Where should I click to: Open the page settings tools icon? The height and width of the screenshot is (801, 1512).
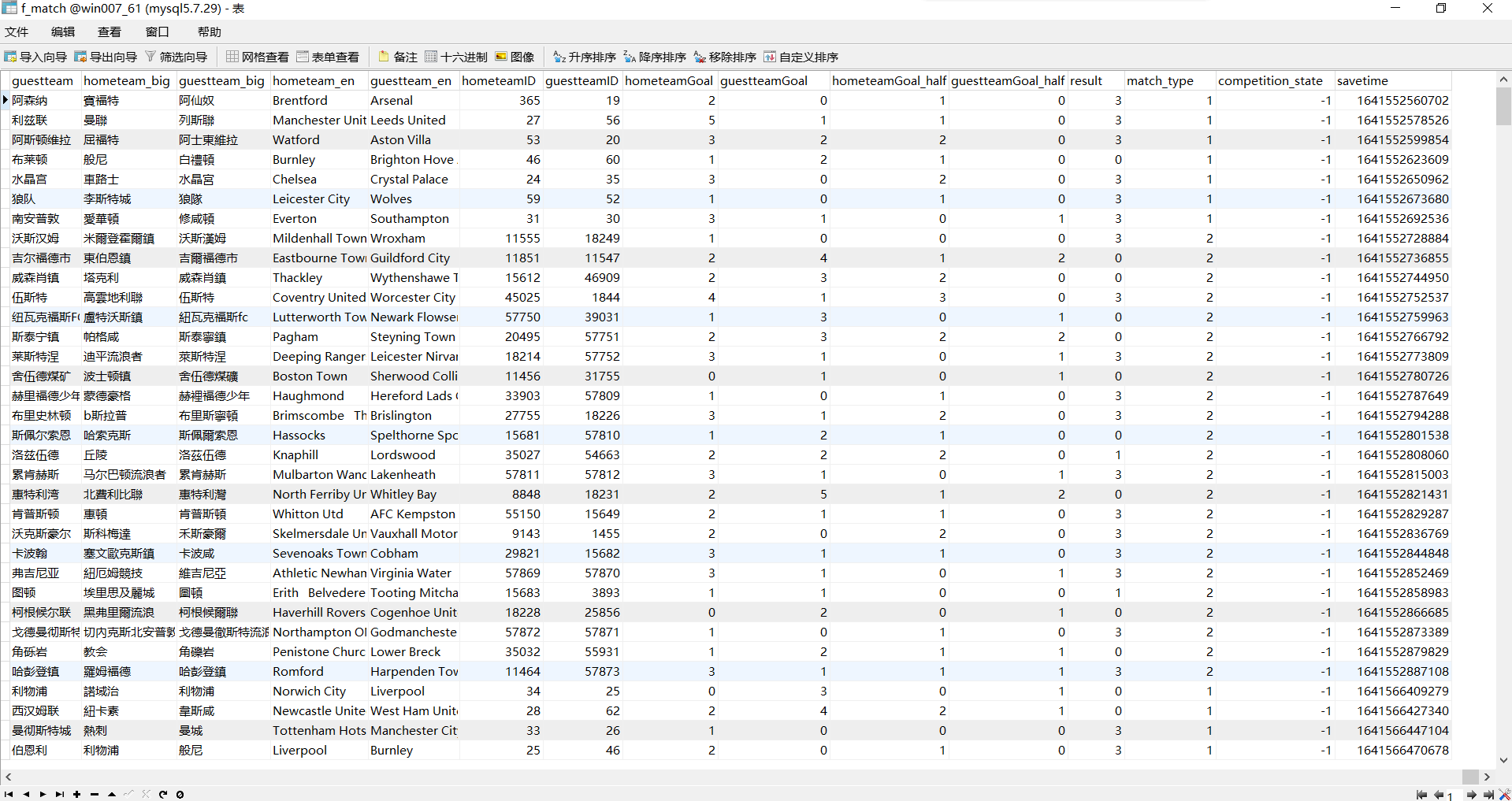pyautogui.click(x=1505, y=795)
